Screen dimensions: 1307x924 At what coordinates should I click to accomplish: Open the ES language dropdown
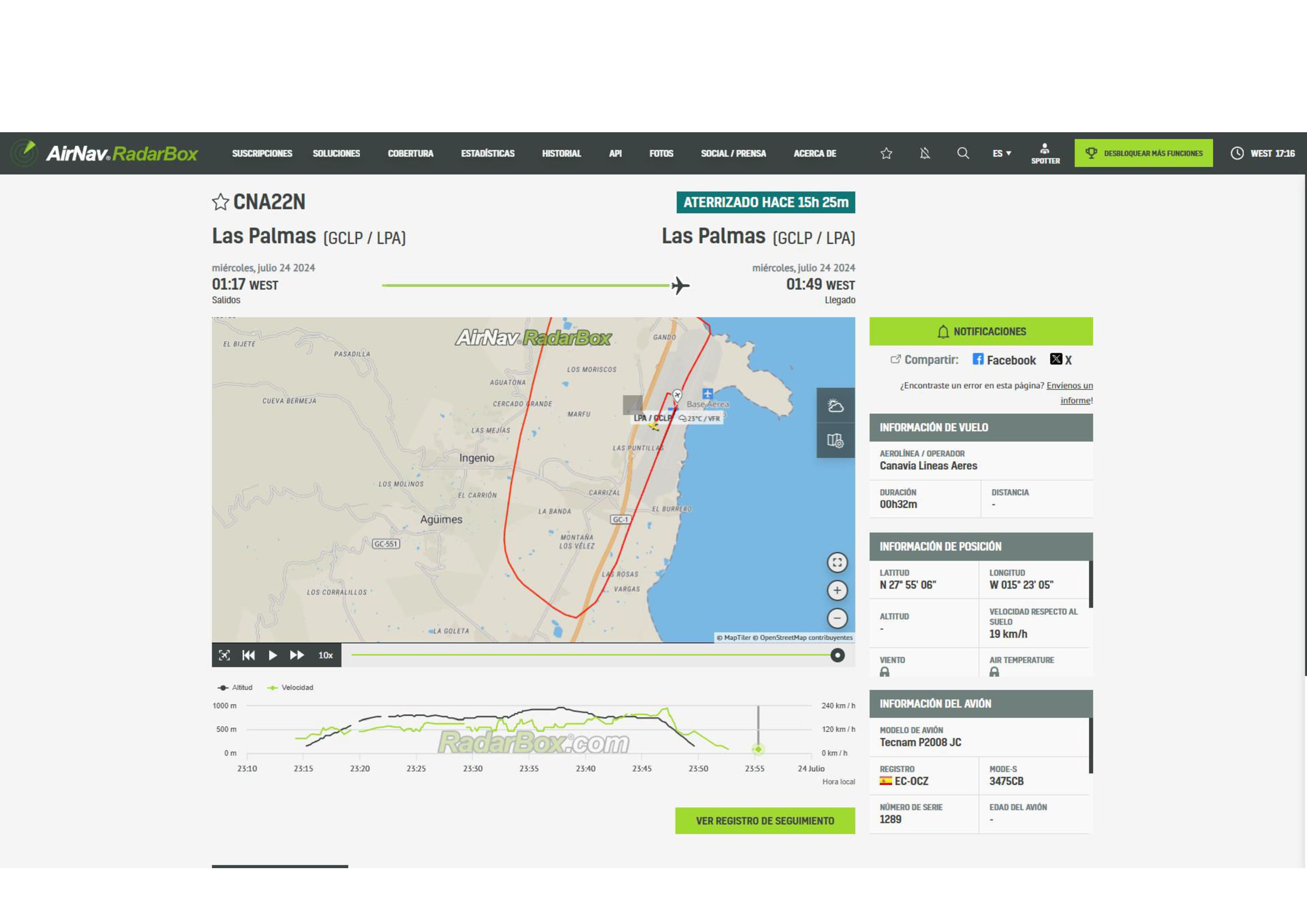[x=1001, y=153]
